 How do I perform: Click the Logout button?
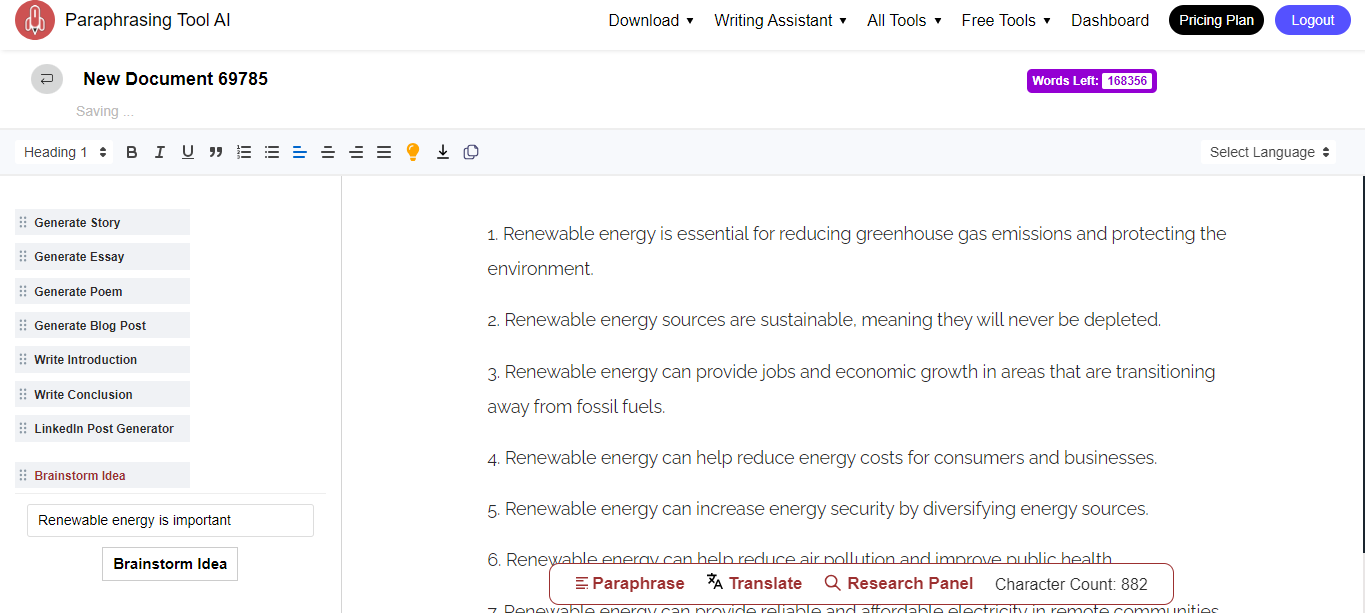coord(1312,20)
